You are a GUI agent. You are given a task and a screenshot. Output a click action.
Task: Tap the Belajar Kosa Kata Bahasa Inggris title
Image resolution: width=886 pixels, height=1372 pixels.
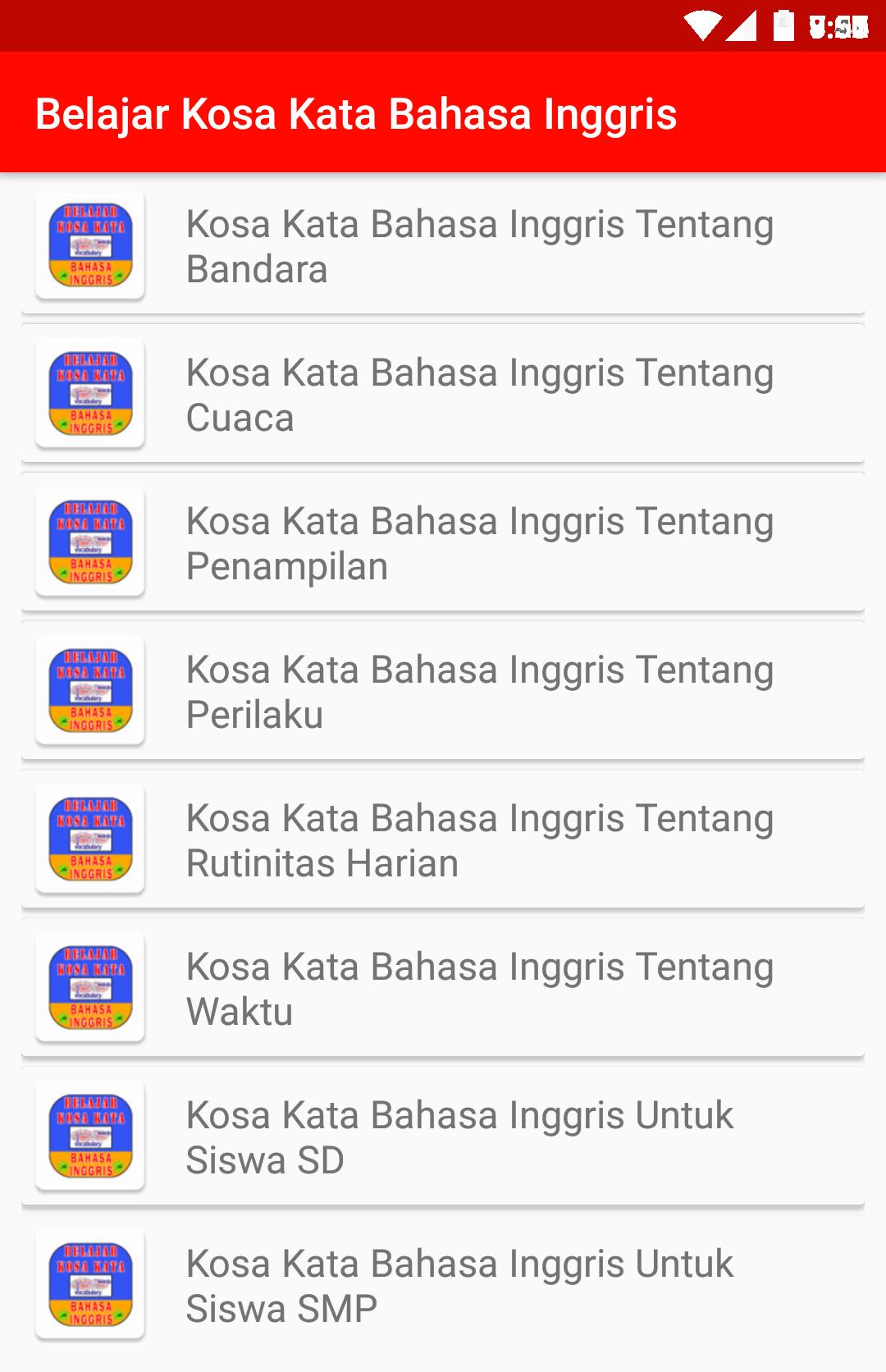(x=356, y=114)
